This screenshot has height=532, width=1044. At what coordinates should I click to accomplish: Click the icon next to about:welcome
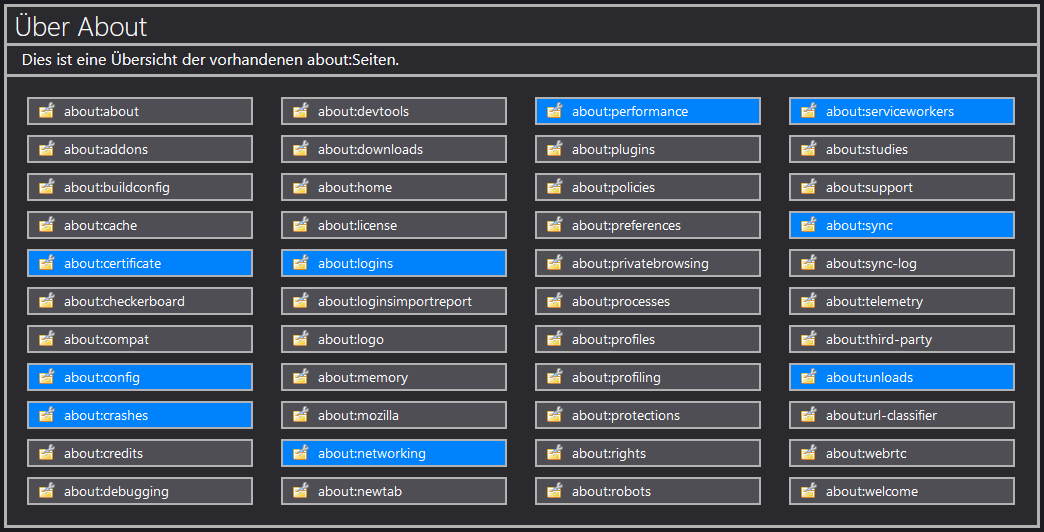808,491
